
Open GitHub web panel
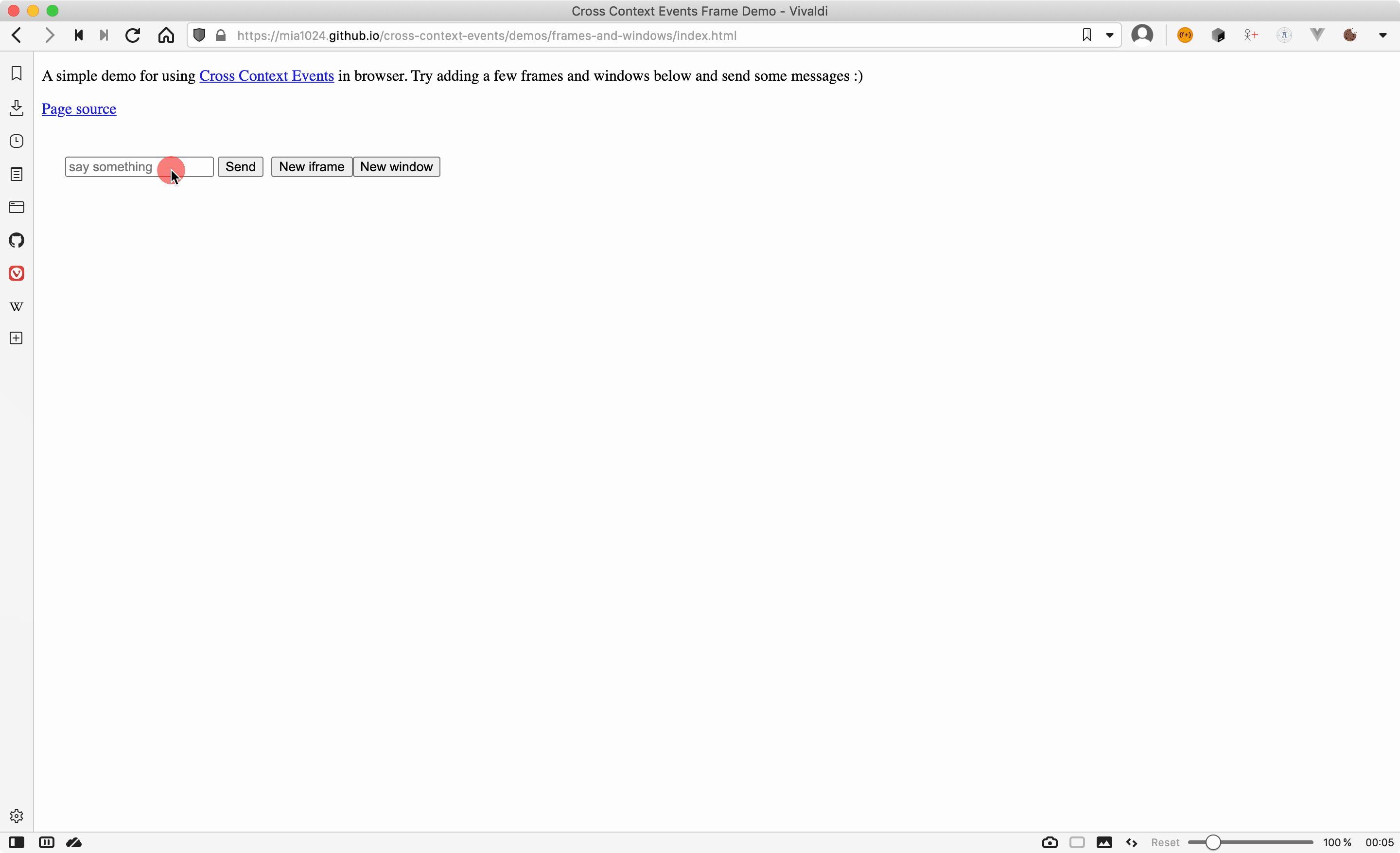point(17,240)
